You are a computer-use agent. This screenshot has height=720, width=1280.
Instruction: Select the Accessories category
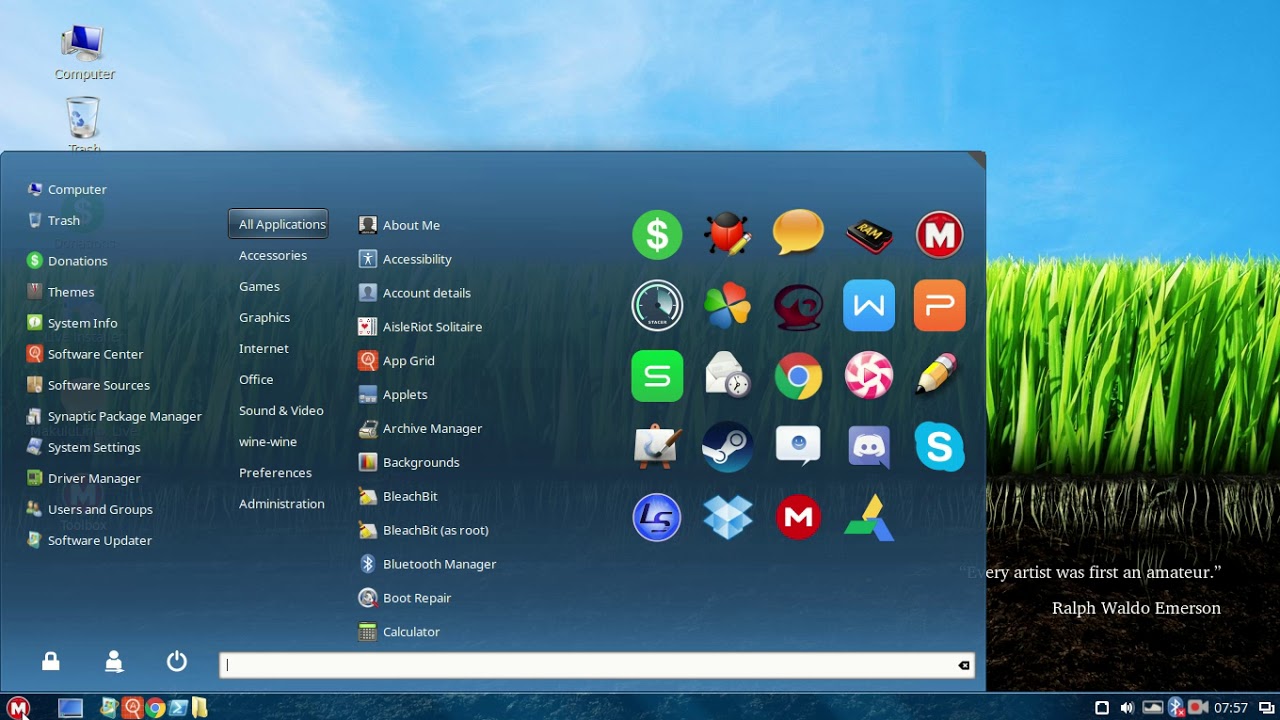(273, 255)
